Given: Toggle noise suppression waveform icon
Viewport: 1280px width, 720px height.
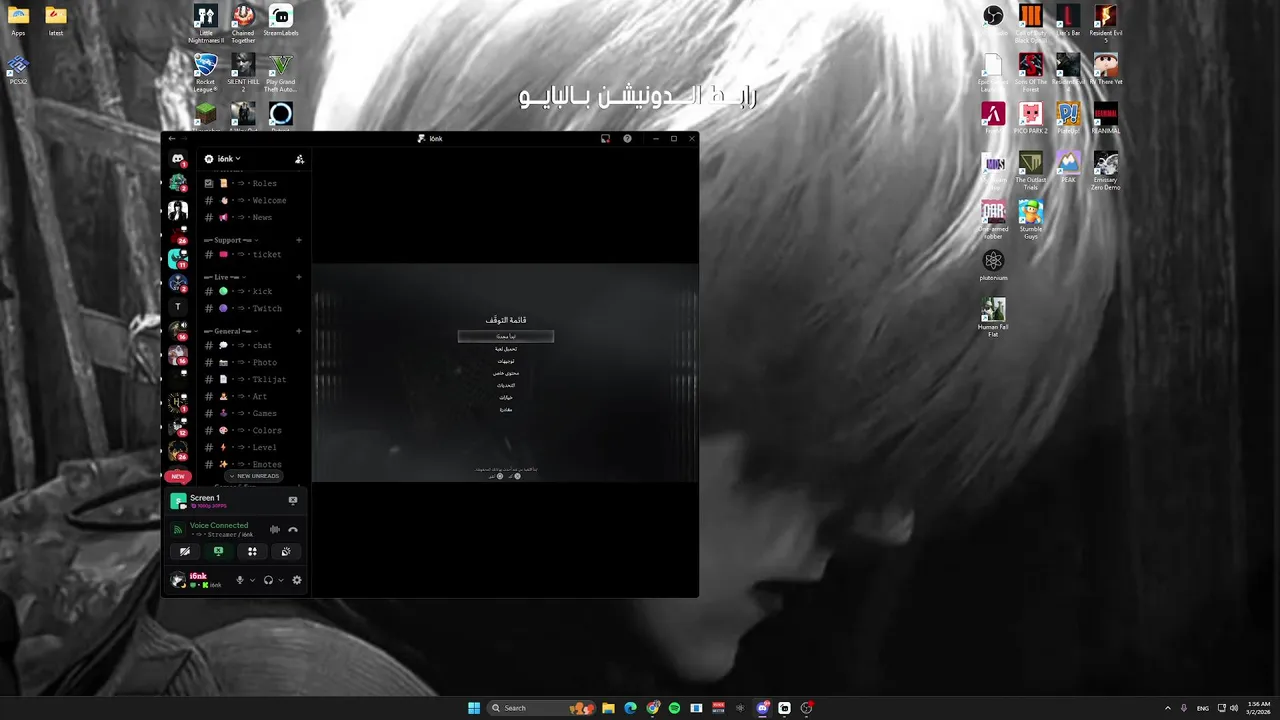Looking at the screenshot, I should coord(275,530).
